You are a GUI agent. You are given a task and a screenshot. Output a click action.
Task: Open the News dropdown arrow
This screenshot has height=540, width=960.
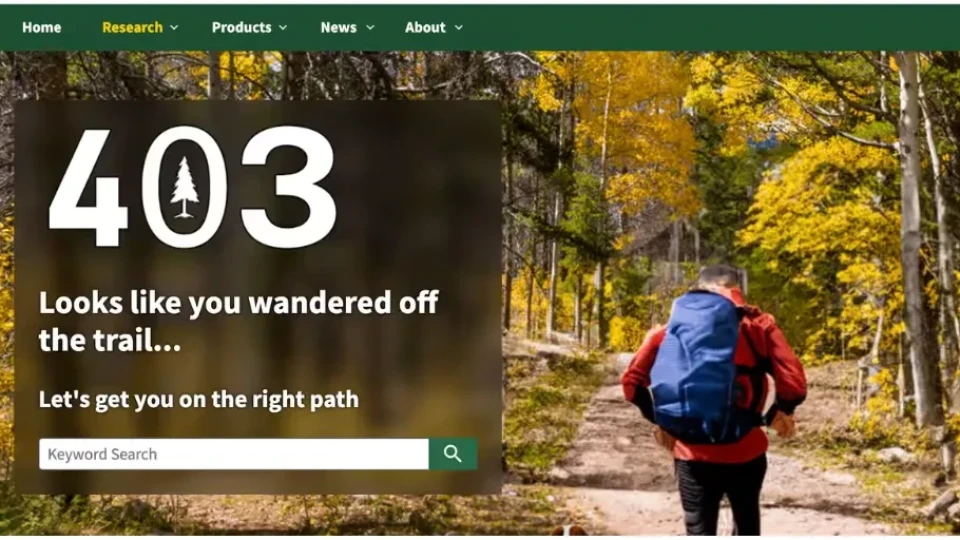(370, 28)
